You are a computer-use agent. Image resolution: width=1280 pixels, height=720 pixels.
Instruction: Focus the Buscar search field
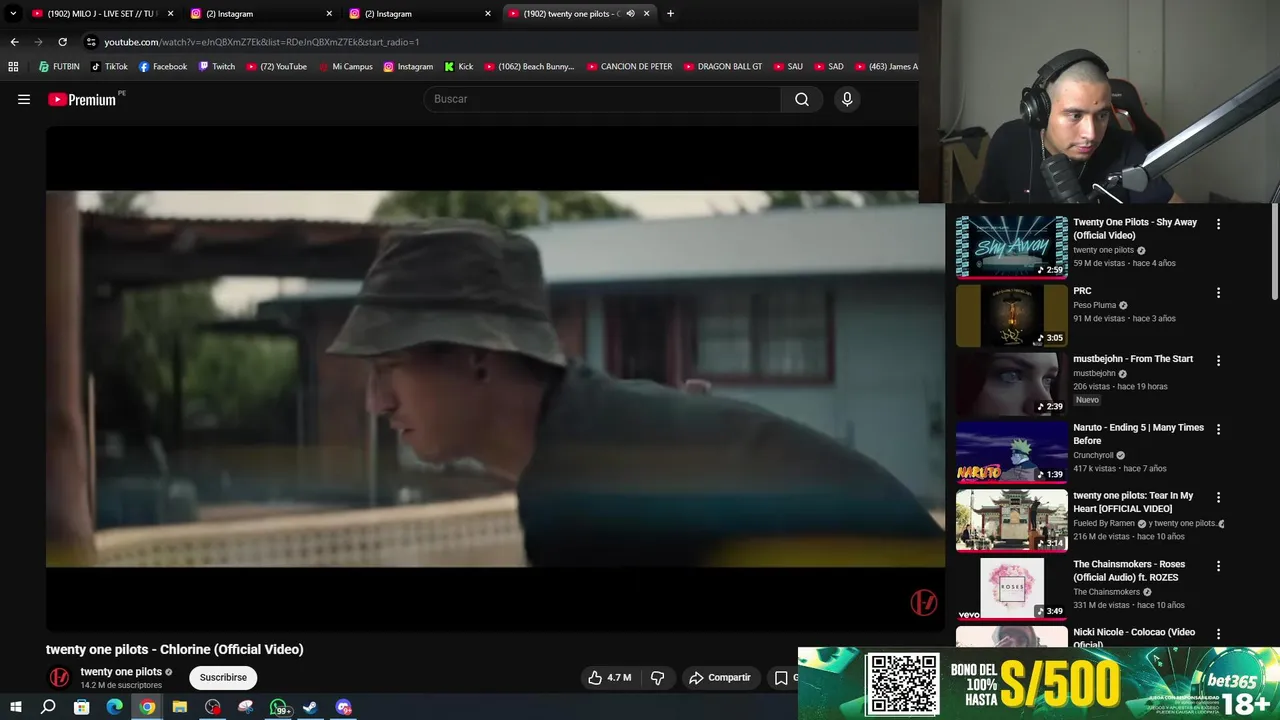[x=603, y=99]
